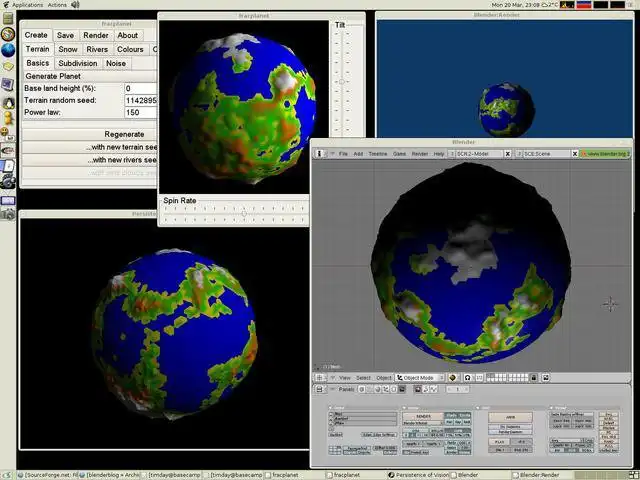Click the weather applet in top panel
Viewport: 640px width, 480px height.
[x=549, y=5]
